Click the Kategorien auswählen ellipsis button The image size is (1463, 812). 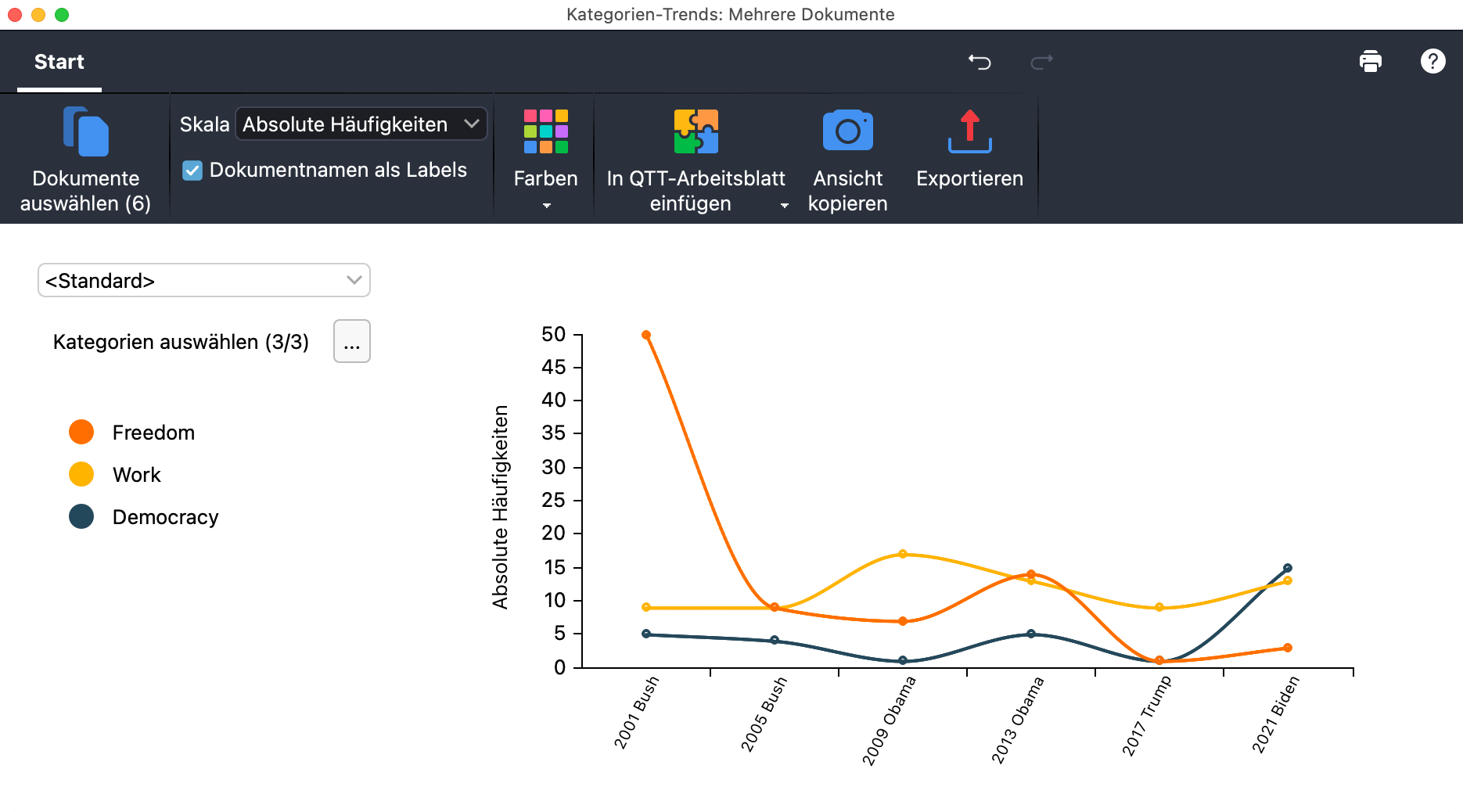tap(351, 342)
